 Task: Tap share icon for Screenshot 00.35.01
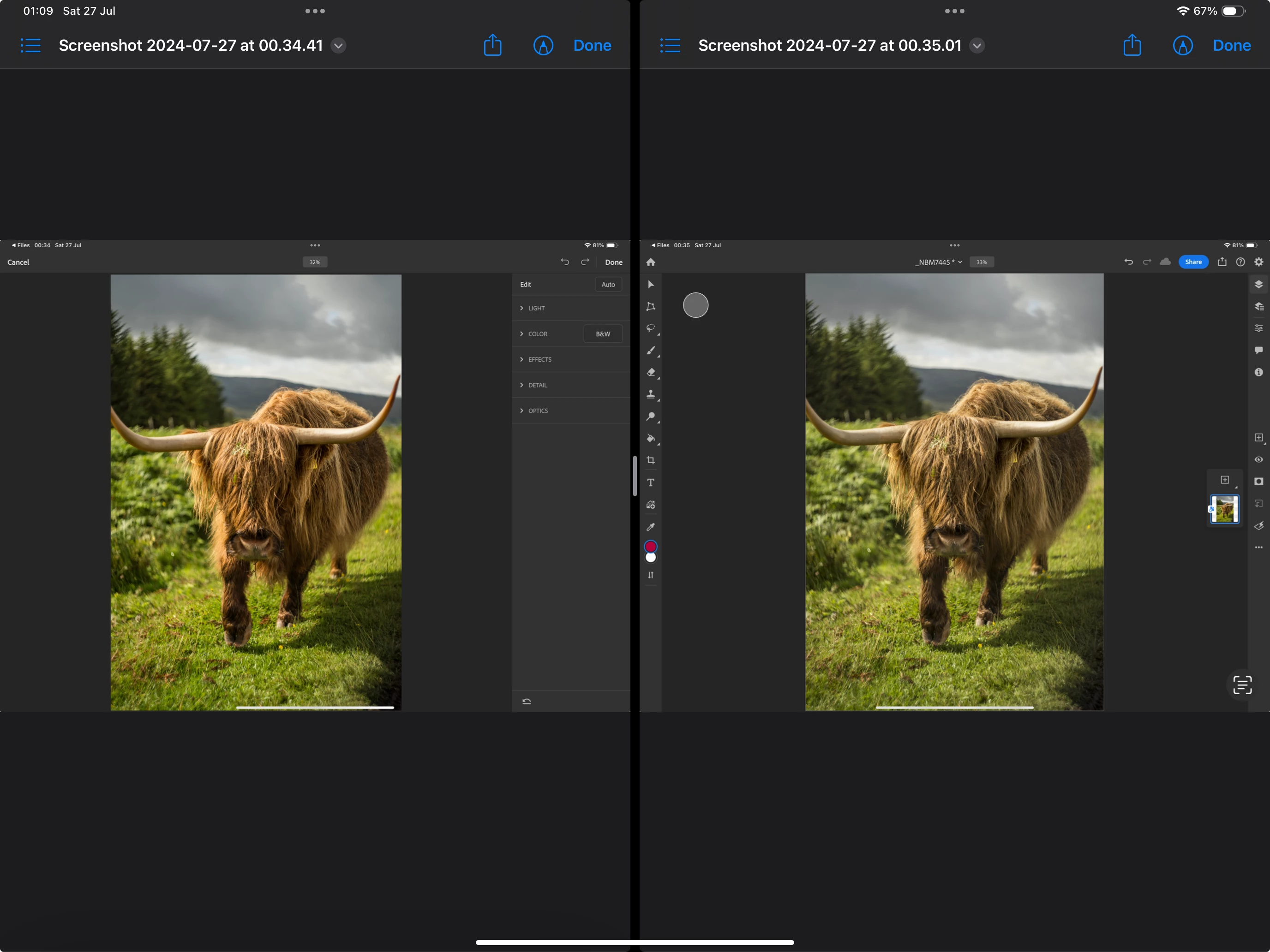click(x=1132, y=45)
